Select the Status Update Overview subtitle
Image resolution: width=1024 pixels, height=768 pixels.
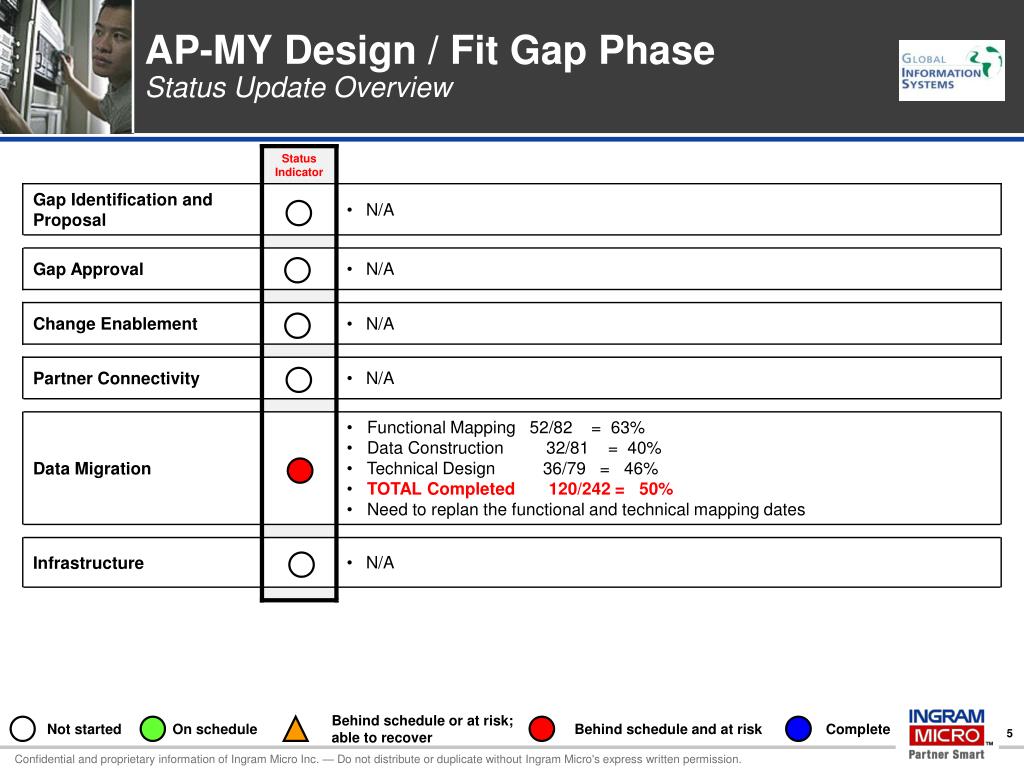click(299, 88)
